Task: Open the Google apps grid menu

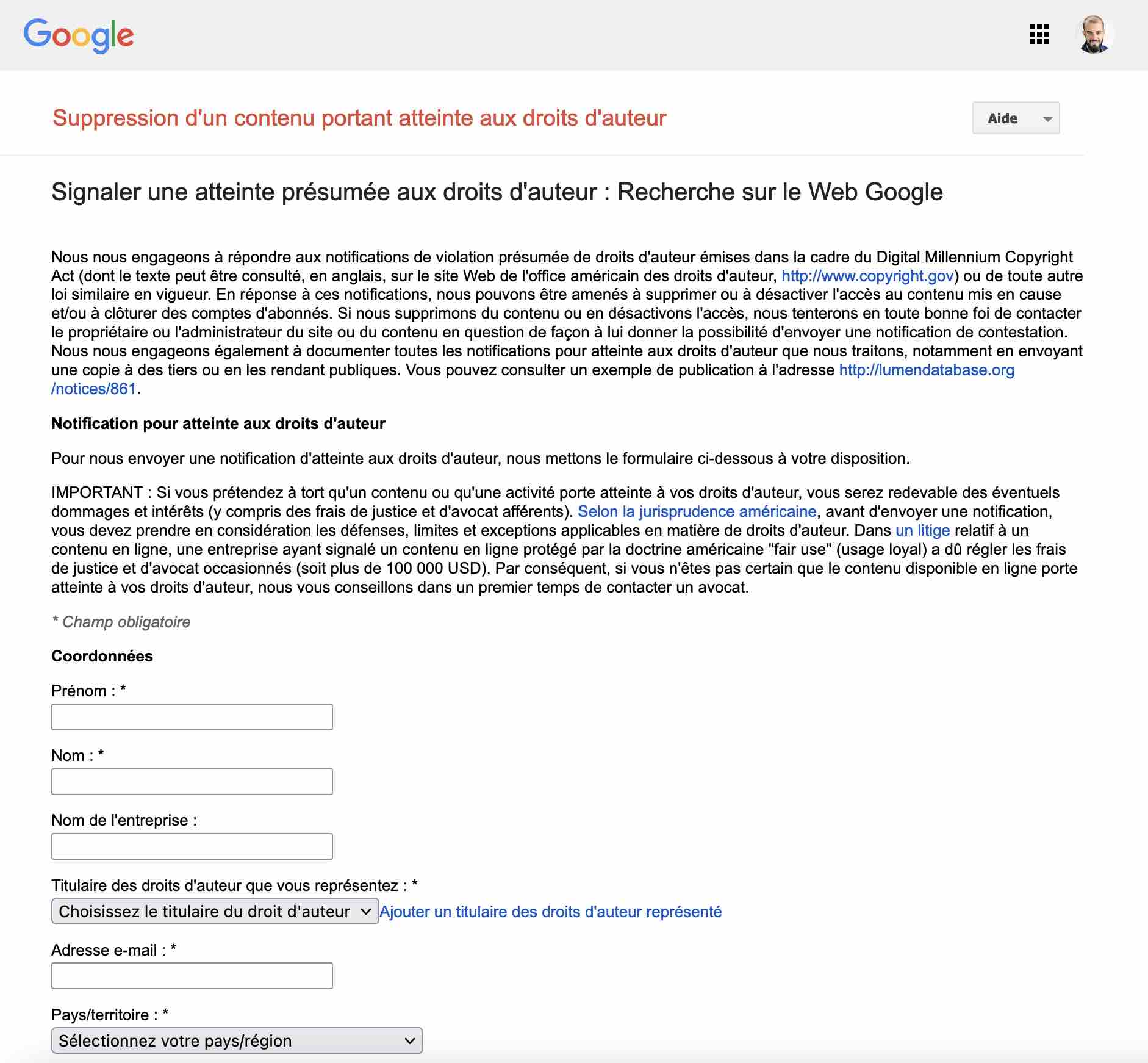Action: point(1038,35)
